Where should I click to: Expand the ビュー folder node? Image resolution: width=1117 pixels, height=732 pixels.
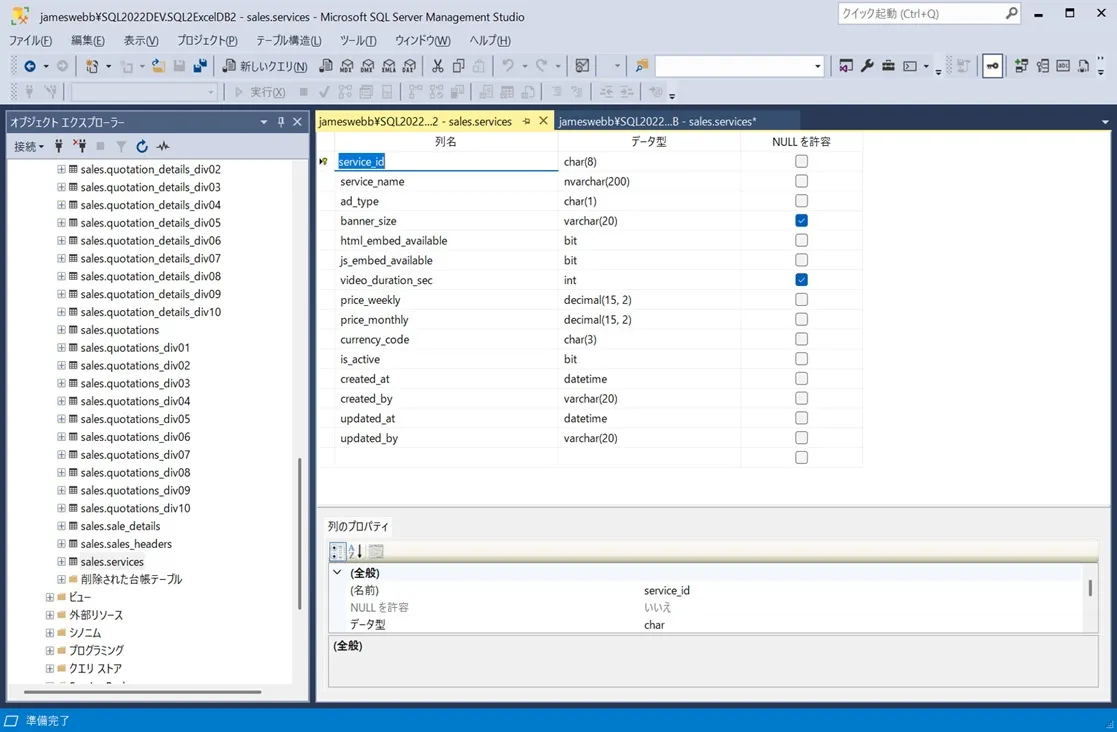point(49,597)
